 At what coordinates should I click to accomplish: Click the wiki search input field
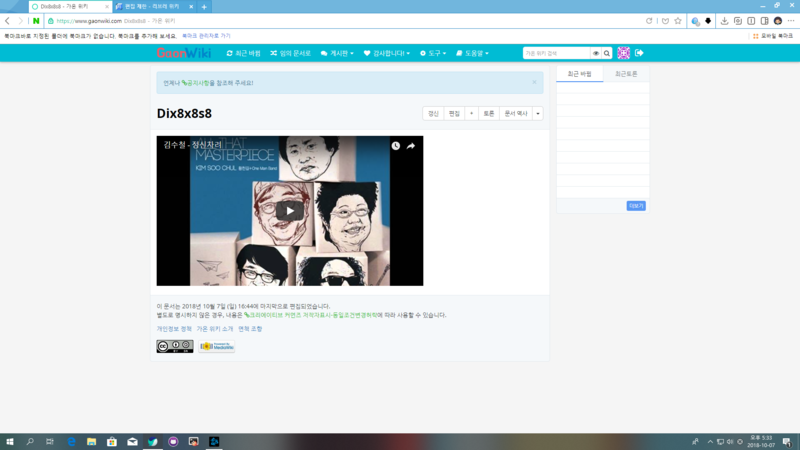point(556,53)
